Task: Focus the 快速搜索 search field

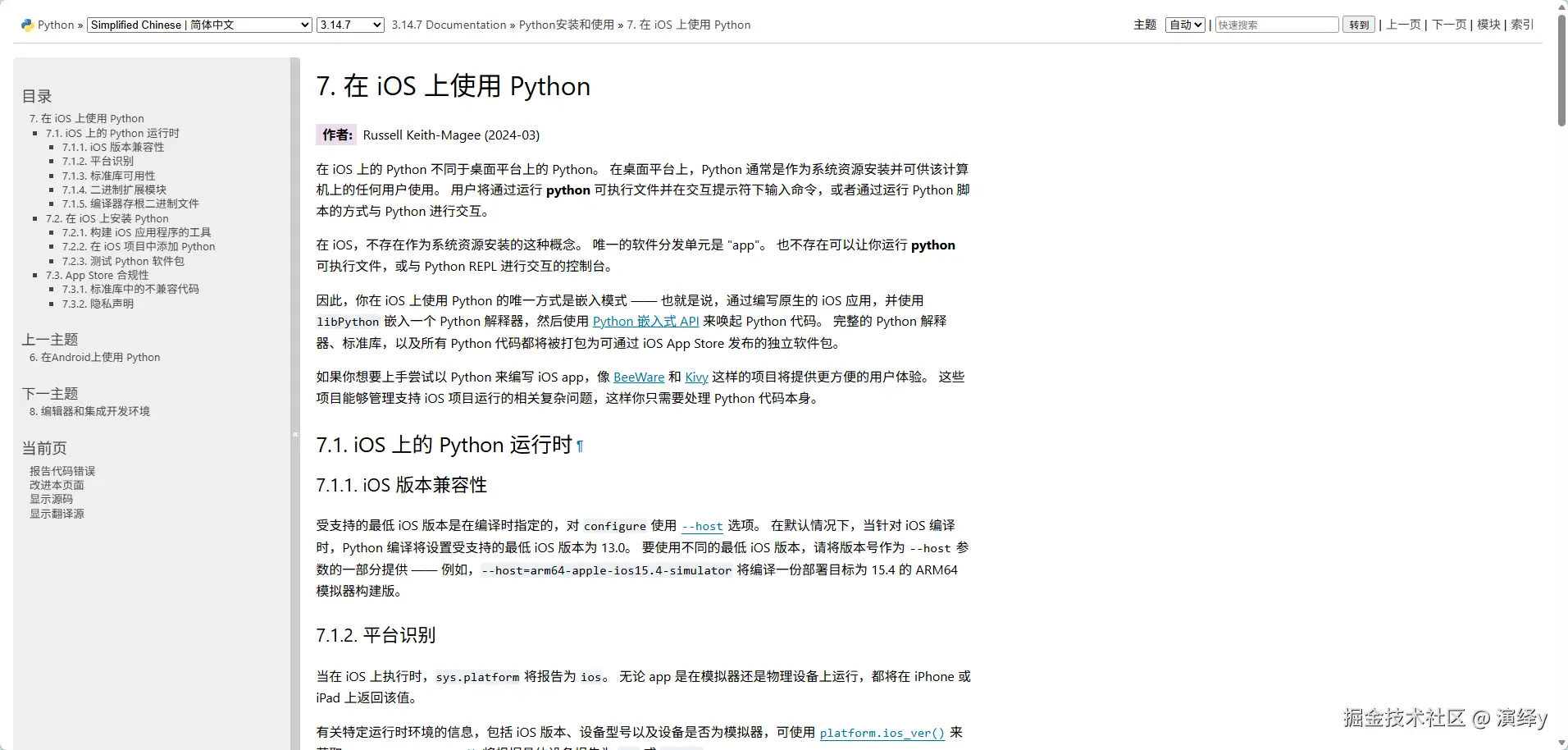Action: coord(1277,25)
